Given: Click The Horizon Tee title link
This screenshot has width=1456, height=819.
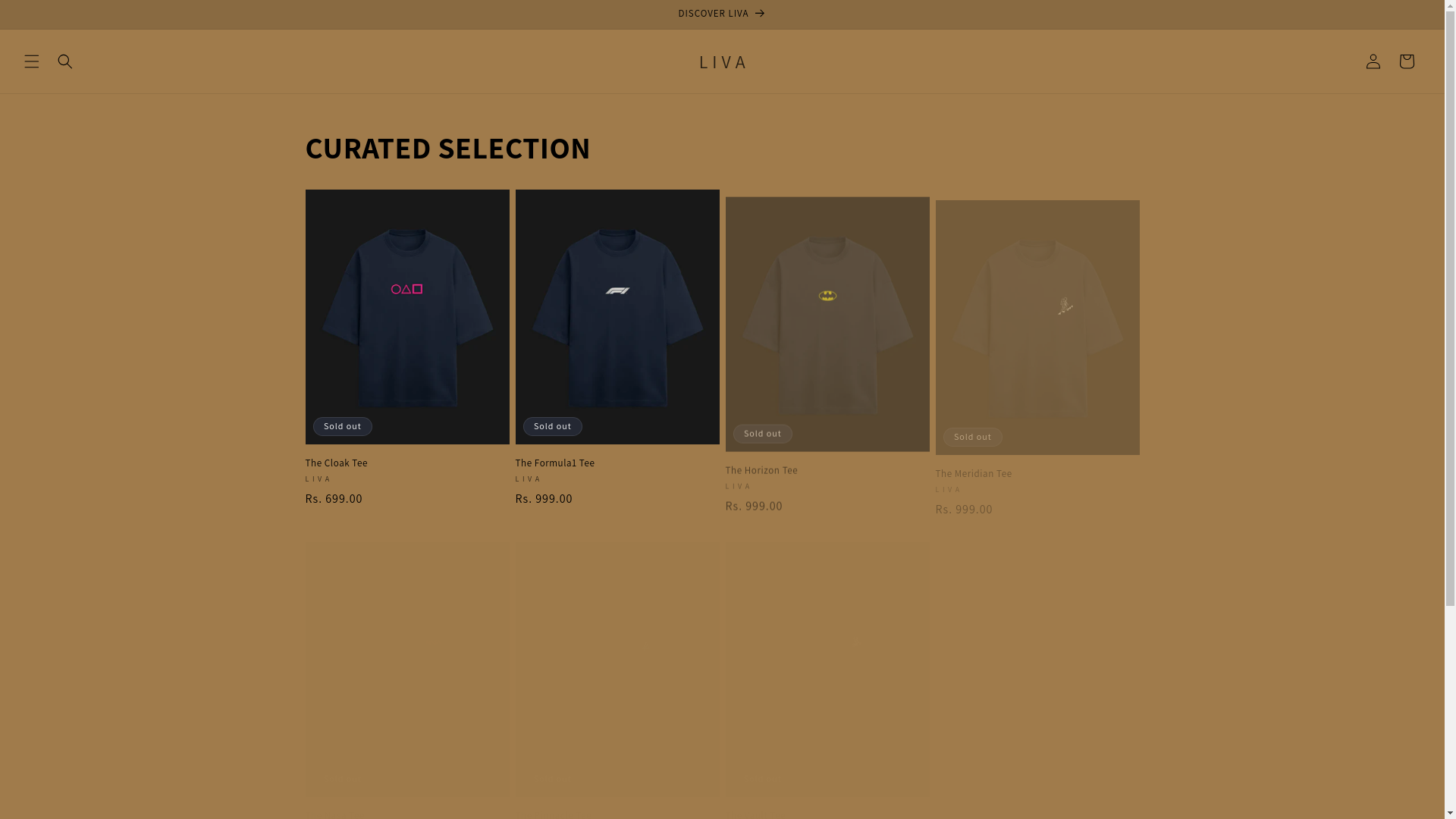Looking at the screenshot, I should tap(761, 470).
